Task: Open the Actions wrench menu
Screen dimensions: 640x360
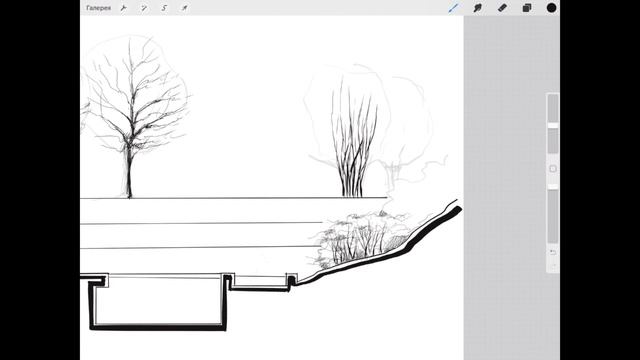Action: pos(124,8)
